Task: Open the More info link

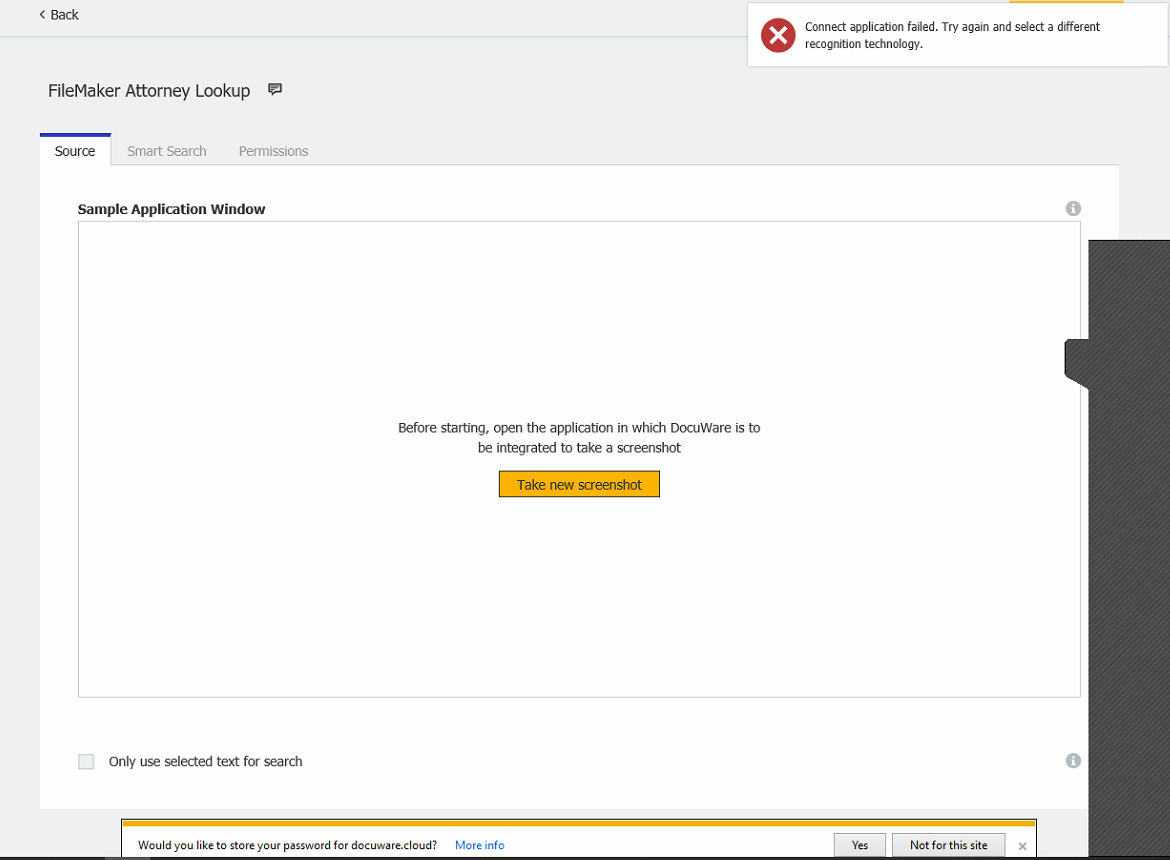Action: click(479, 845)
